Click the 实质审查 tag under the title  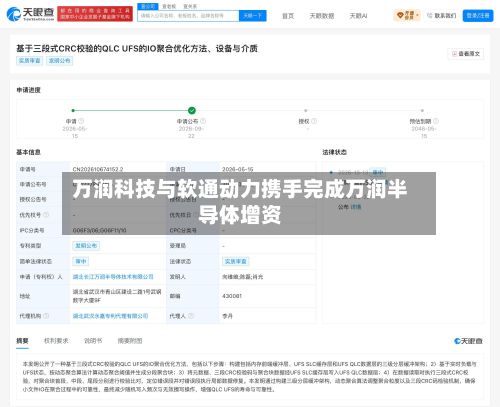point(29,61)
